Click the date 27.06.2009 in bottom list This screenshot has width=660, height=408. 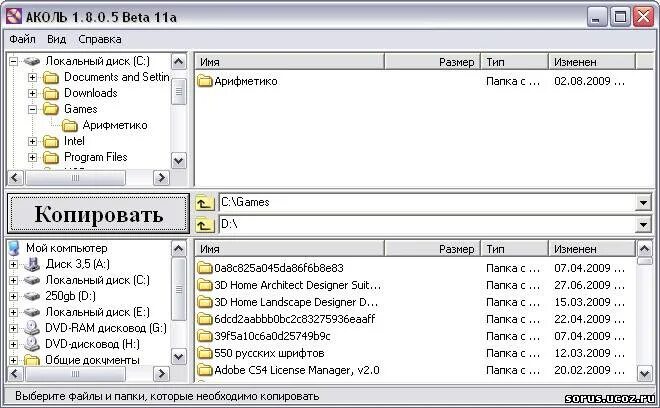589,285
